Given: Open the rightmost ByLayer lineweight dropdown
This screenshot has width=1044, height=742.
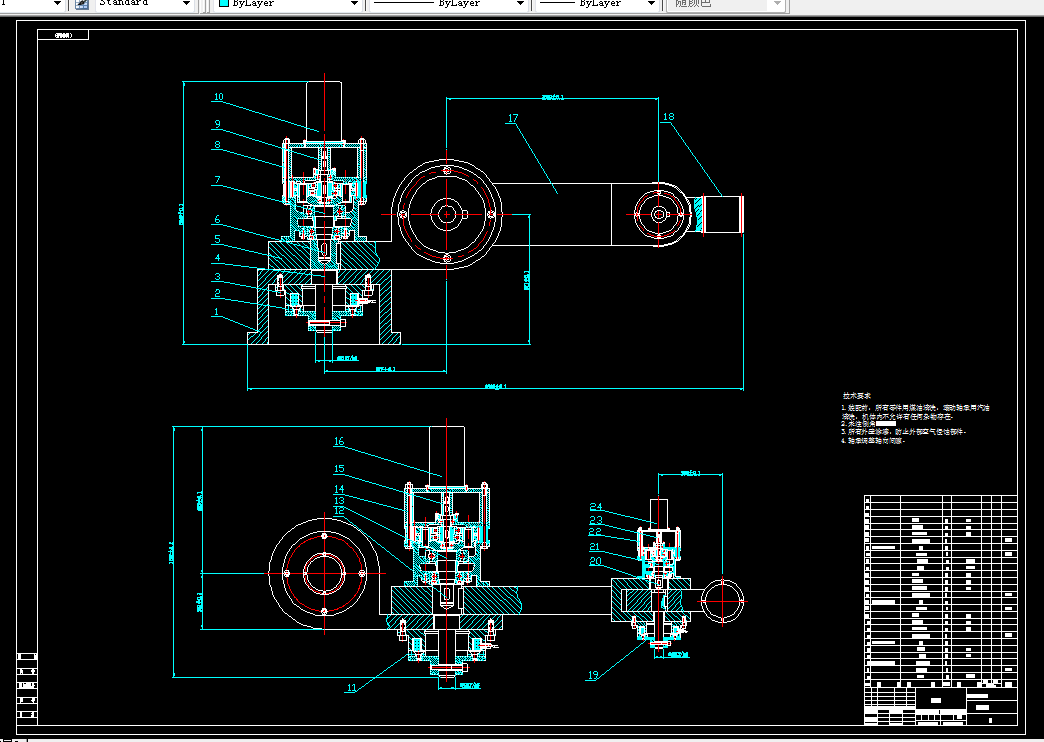Looking at the screenshot, I should [650, 4].
